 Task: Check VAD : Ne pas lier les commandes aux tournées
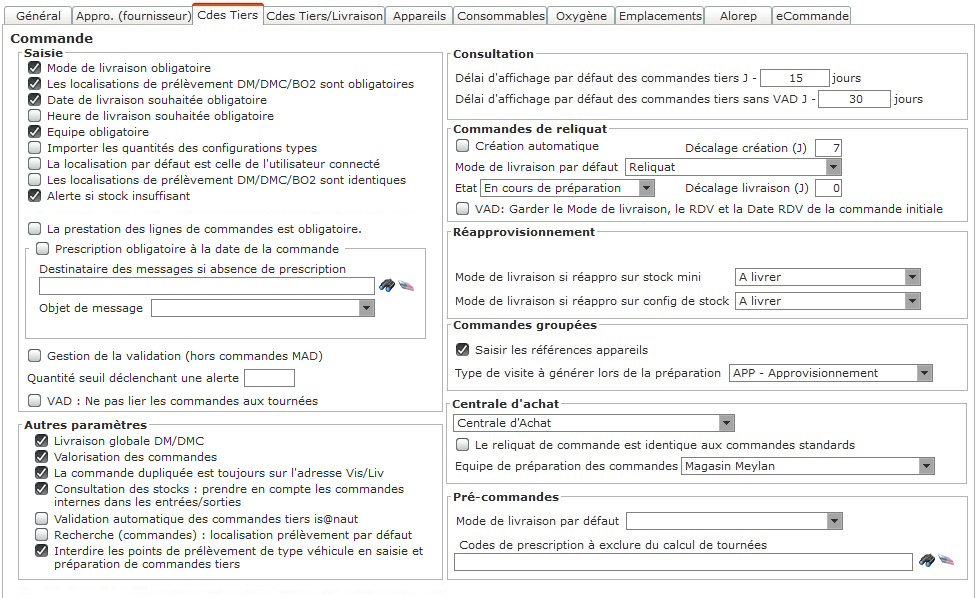(x=34, y=401)
